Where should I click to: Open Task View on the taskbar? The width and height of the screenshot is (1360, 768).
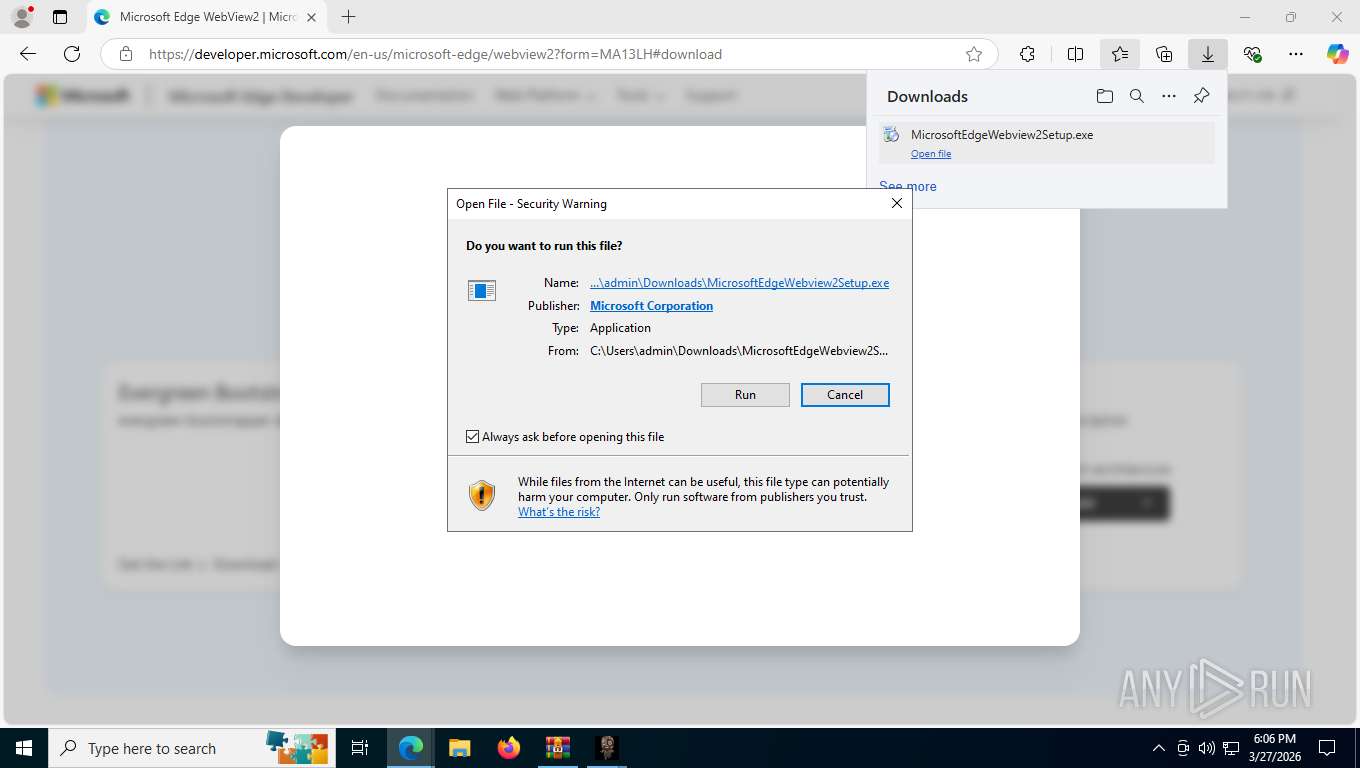click(360, 748)
